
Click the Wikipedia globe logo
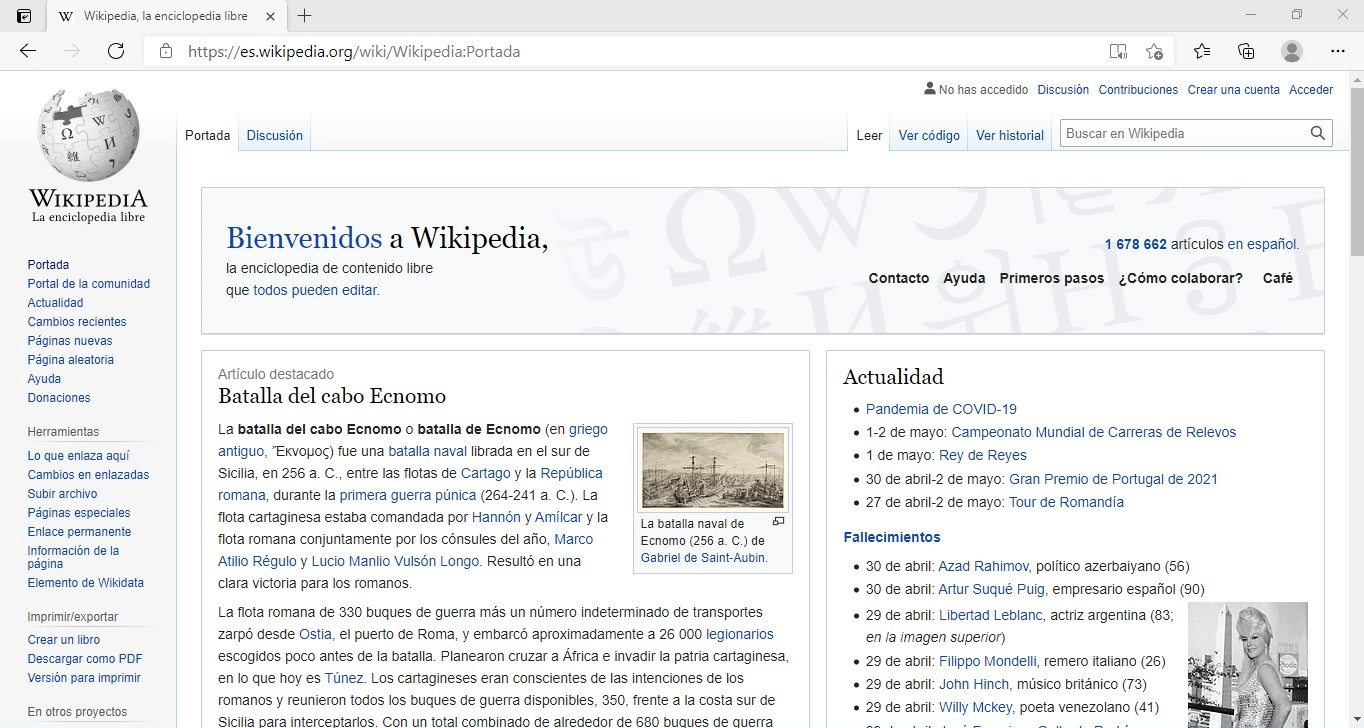pos(88,155)
